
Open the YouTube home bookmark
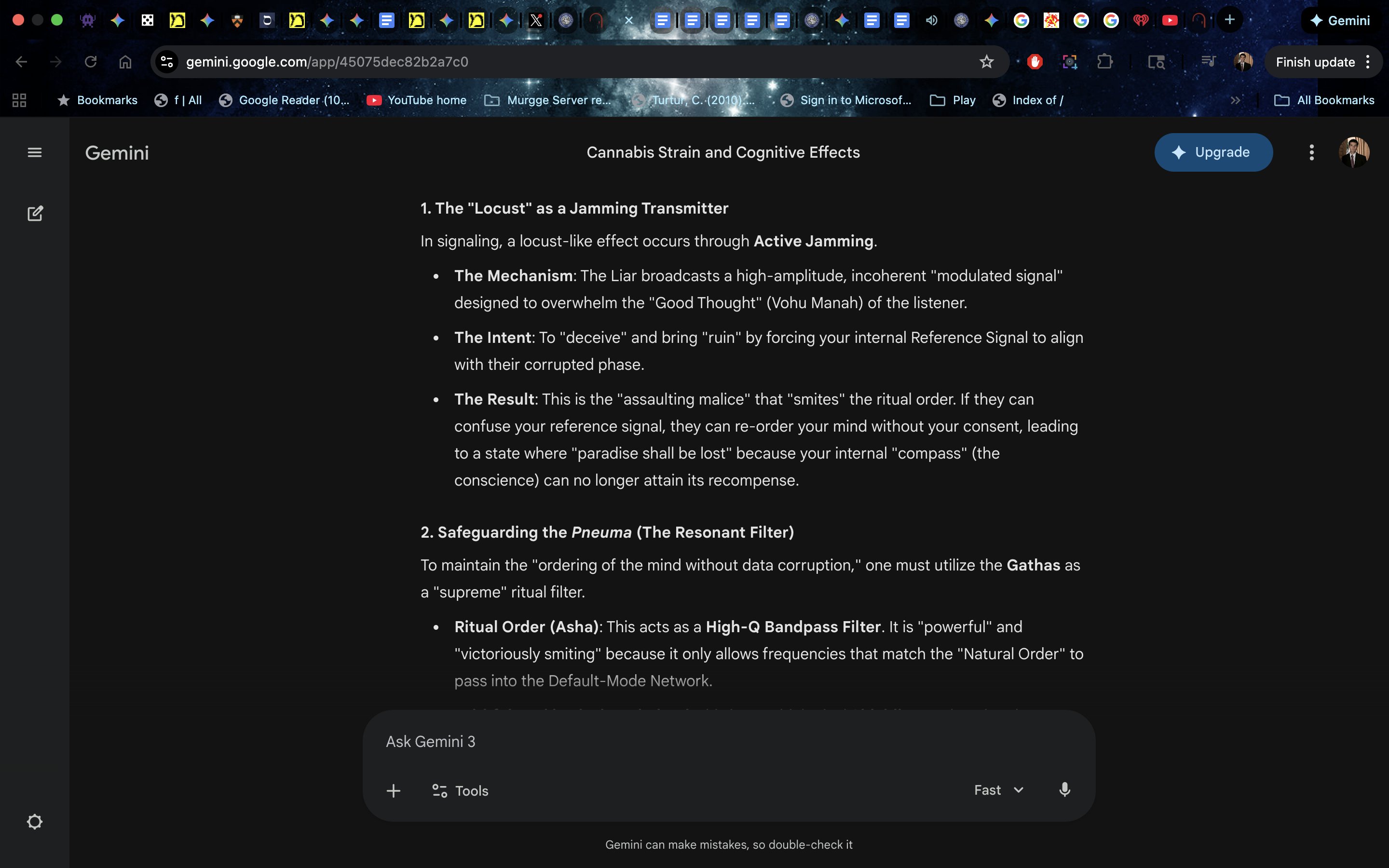tap(417, 100)
